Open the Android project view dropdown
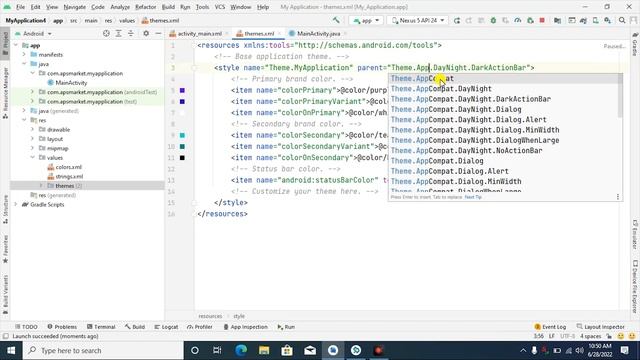 (33, 33)
